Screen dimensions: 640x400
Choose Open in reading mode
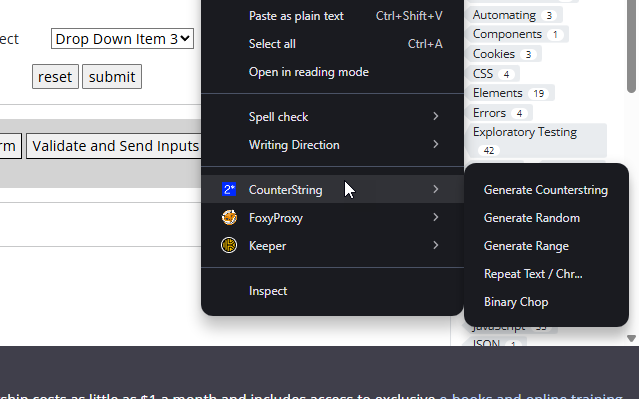332,72
